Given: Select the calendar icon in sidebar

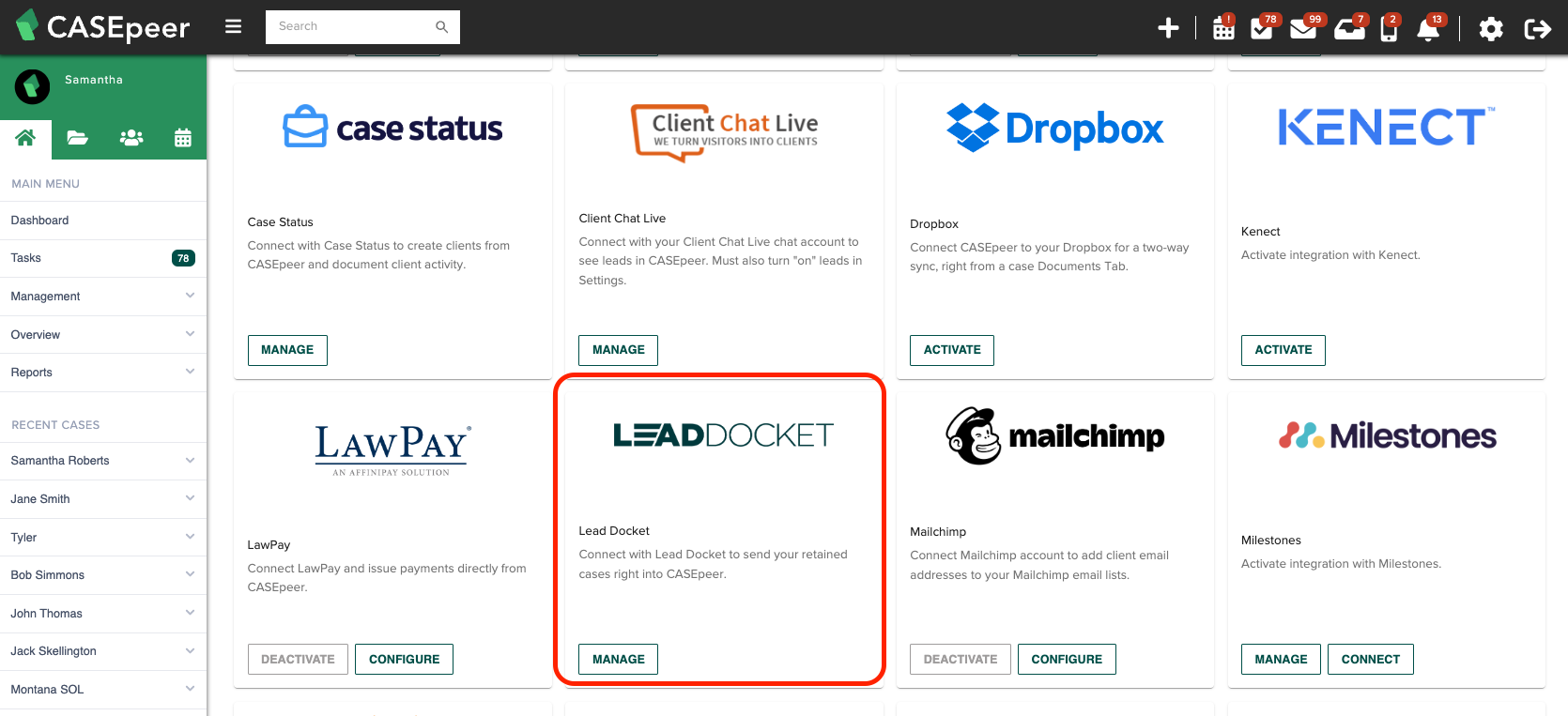Looking at the screenshot, I should 183,138.
